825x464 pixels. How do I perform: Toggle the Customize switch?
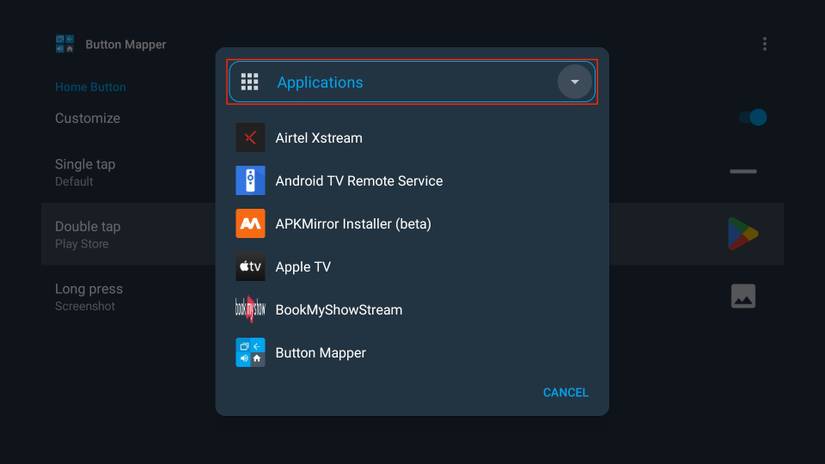click(753, 118)
